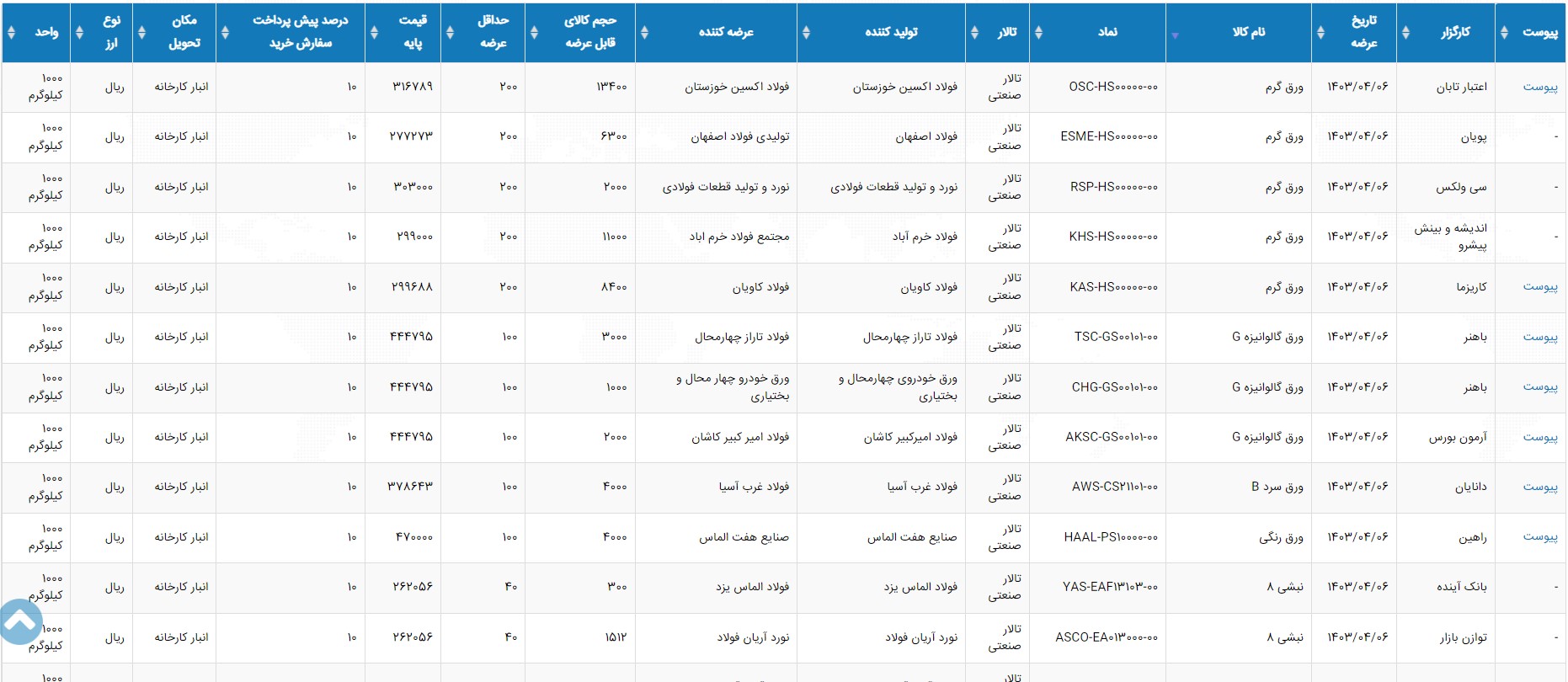1568x682 pixels.
Task: Click broker name کاریزما
Action: (x=1471, y=287)
